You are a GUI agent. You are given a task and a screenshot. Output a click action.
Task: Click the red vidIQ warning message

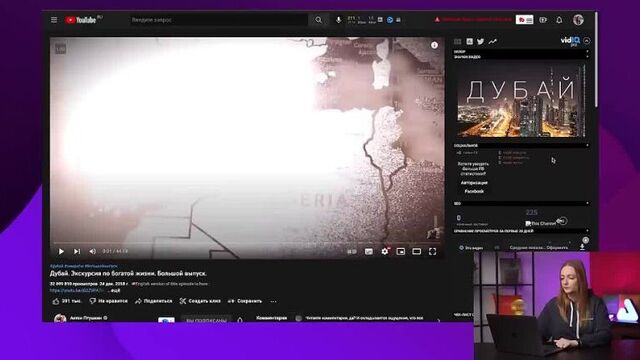473,19
